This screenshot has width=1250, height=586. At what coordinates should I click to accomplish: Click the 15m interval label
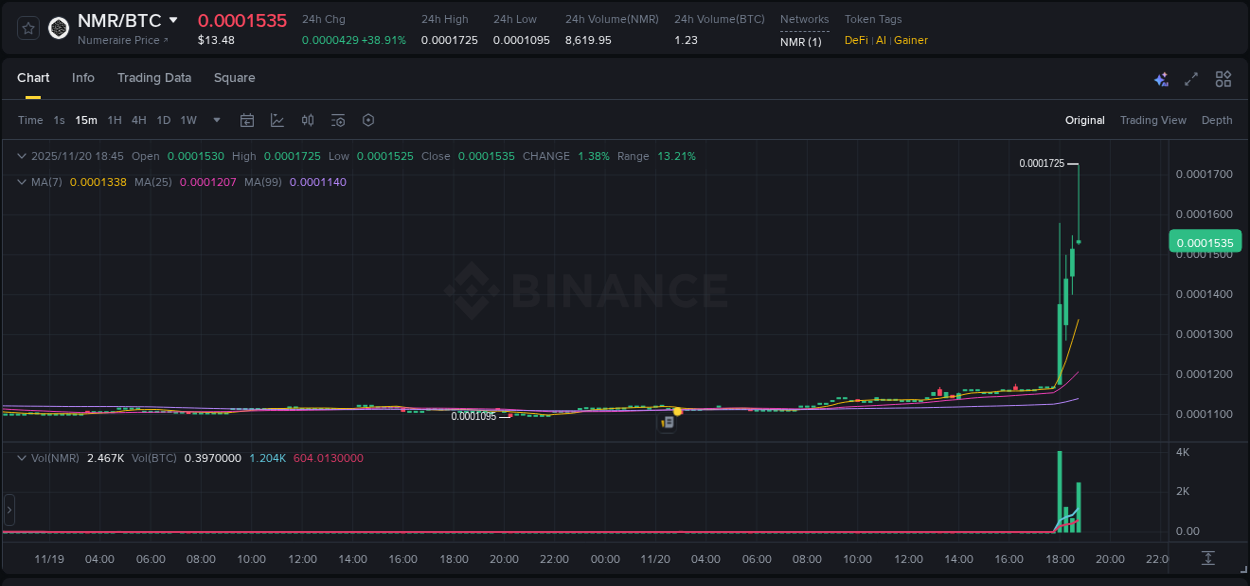pos(86,120)
